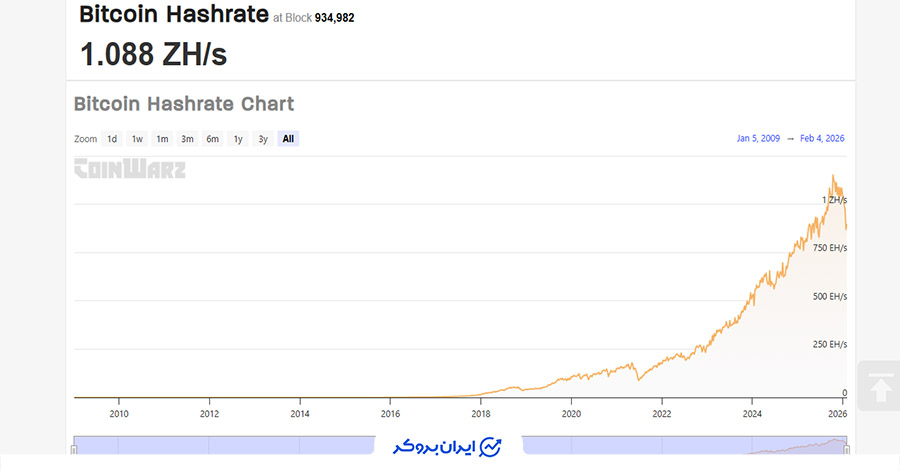900x471 pixels.
Task: Click the Bitcoin Hashrate Chart heading
Action: click(x=184, y=104)
